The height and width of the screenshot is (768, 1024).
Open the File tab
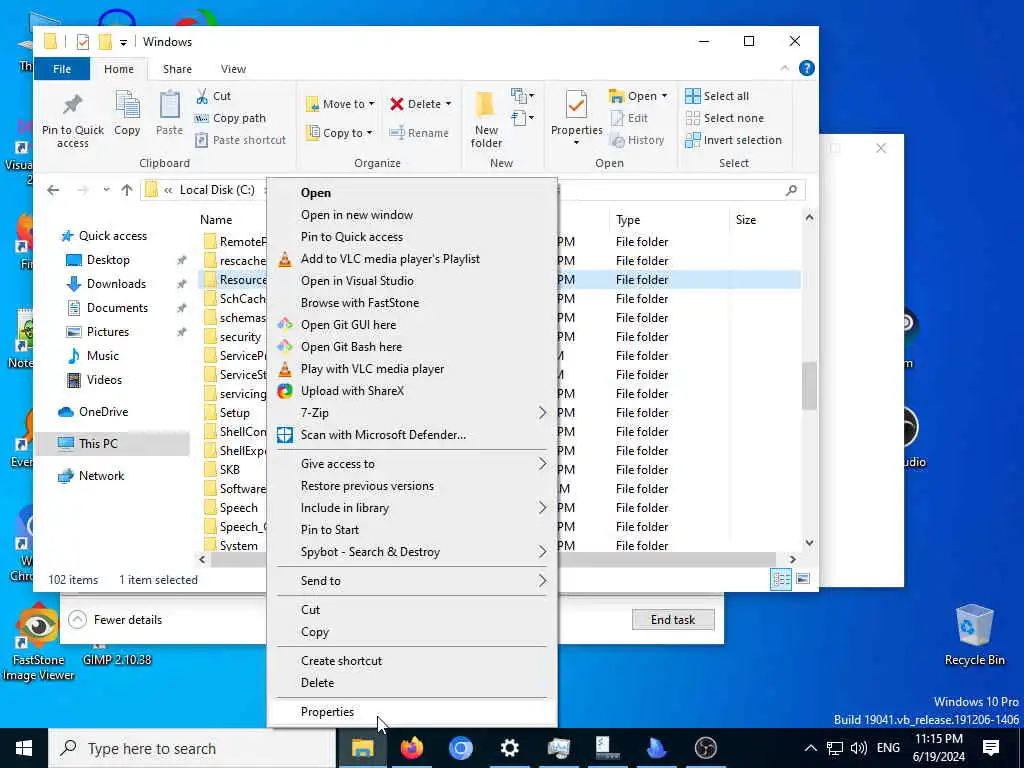(x=62, y=69)
